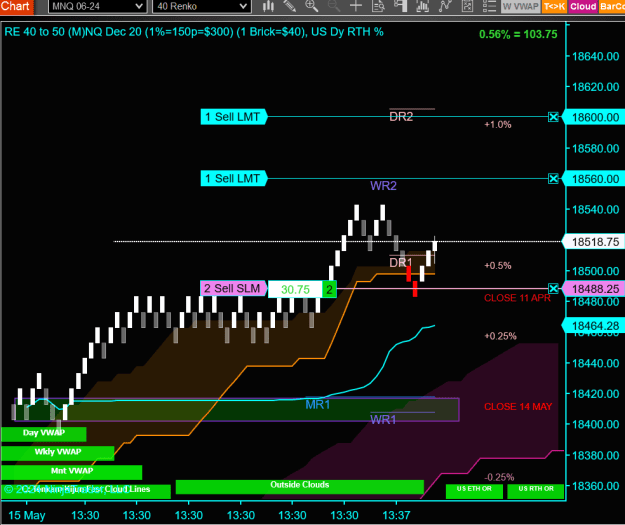Click the +0.25% level label

coord(500,336)
